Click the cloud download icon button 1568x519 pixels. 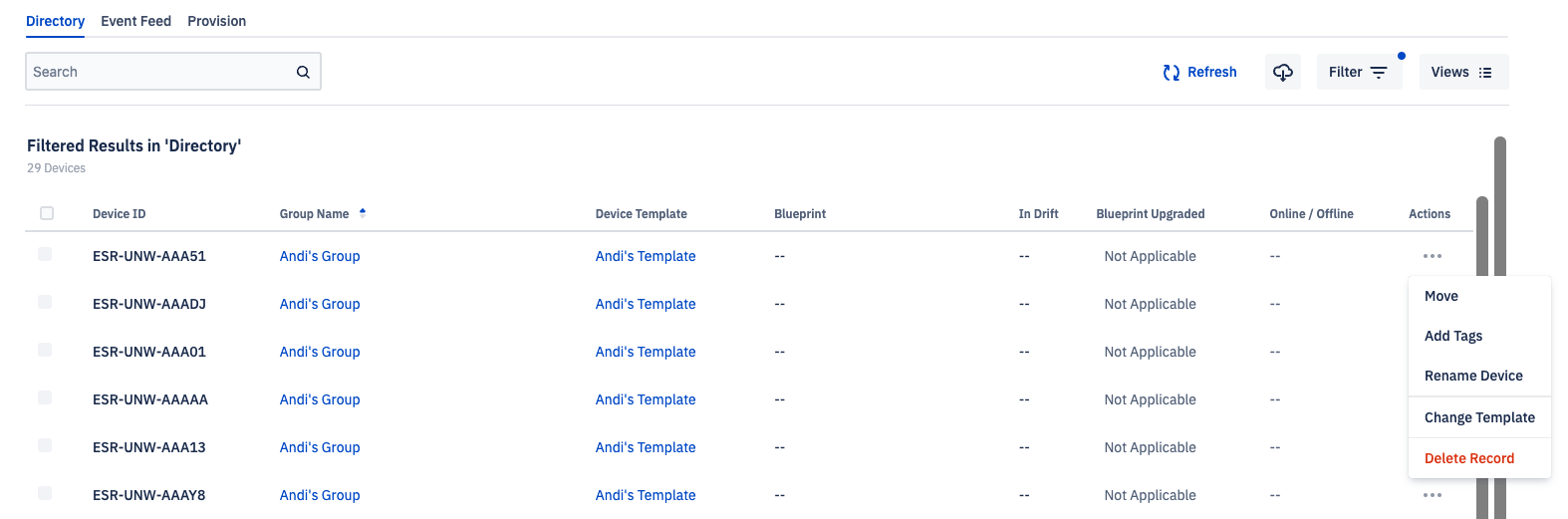[1283, 72]
